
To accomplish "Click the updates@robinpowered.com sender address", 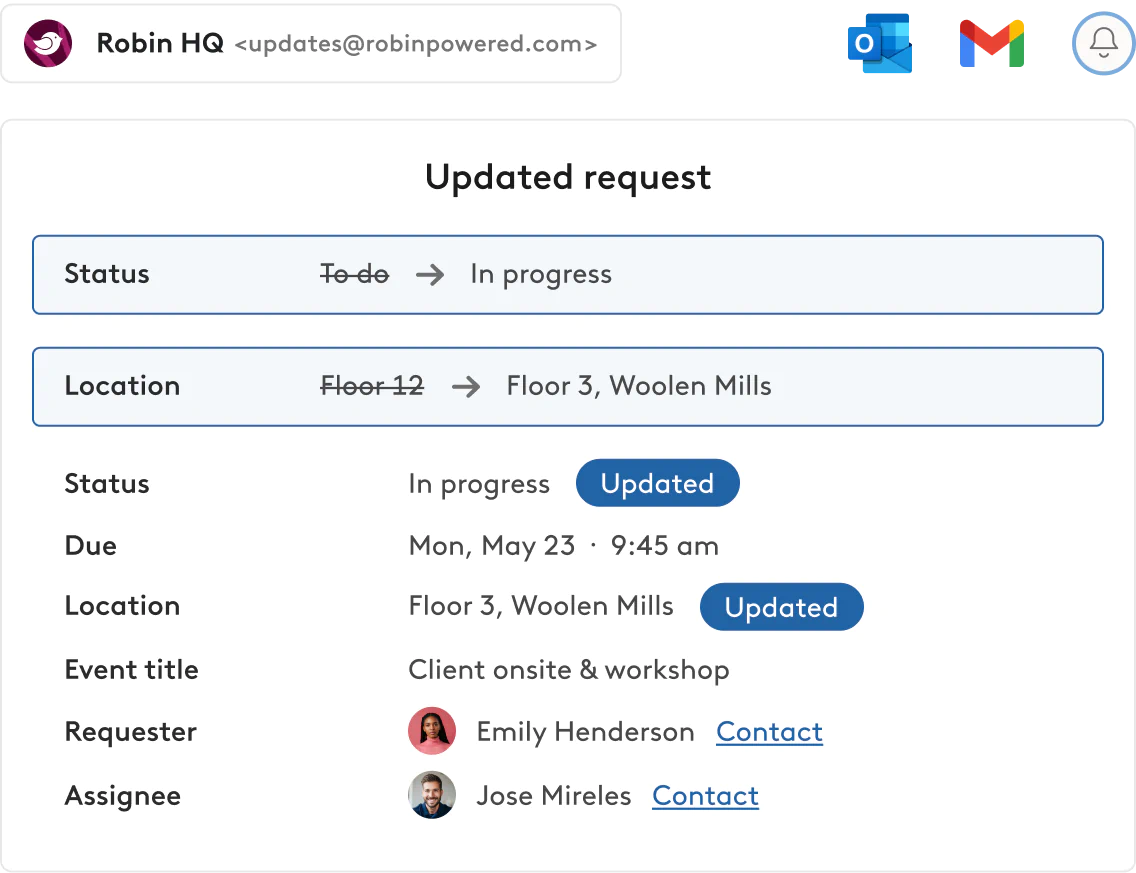I will pyautogui.click(x=416, y=44).
